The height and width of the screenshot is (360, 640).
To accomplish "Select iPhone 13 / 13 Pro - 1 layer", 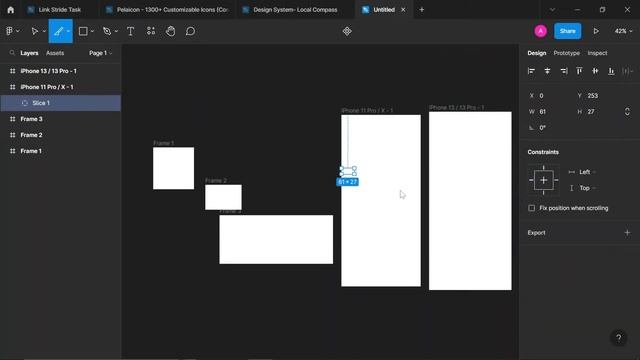I will (60, 71).
